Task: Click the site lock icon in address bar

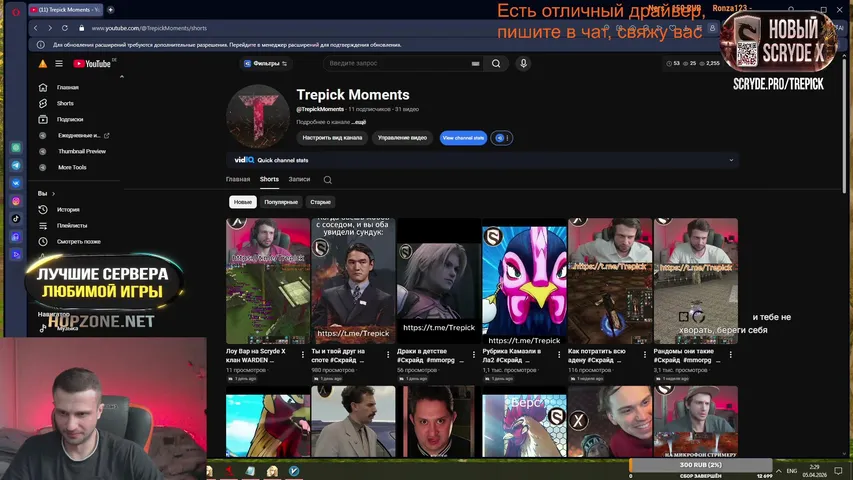Action: 82,28
